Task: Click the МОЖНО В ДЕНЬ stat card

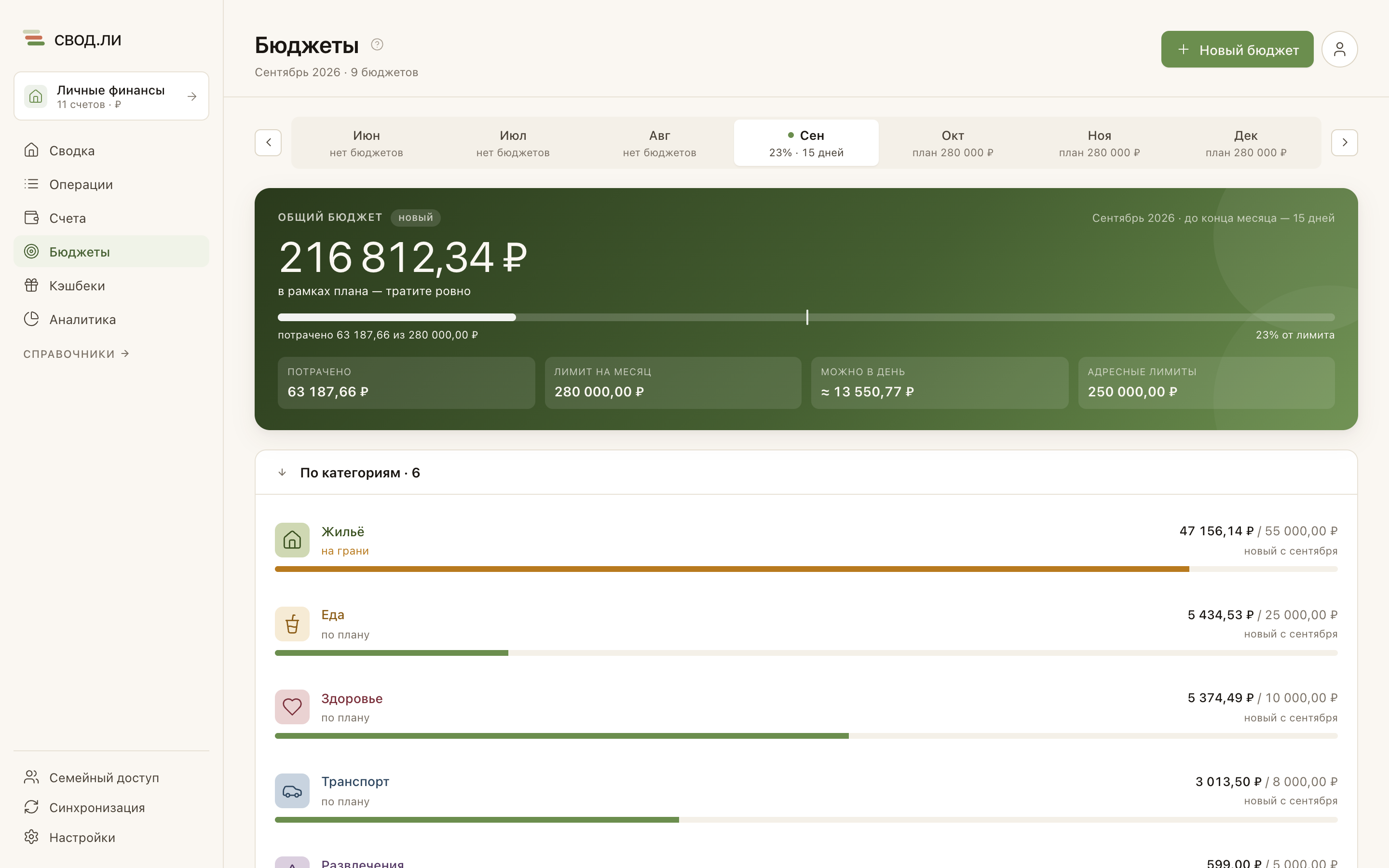Action: [x=939, y=383]
